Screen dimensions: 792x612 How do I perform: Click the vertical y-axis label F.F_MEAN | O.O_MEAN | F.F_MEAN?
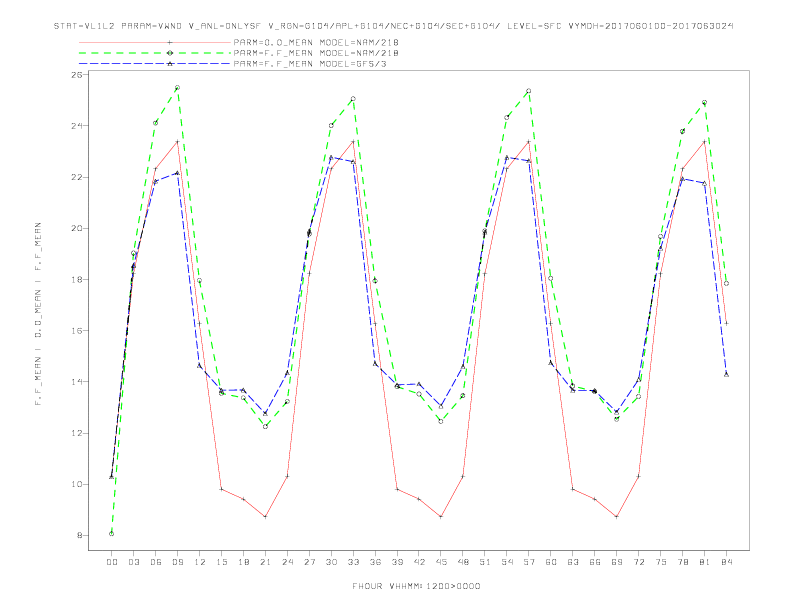click(38, 314)
